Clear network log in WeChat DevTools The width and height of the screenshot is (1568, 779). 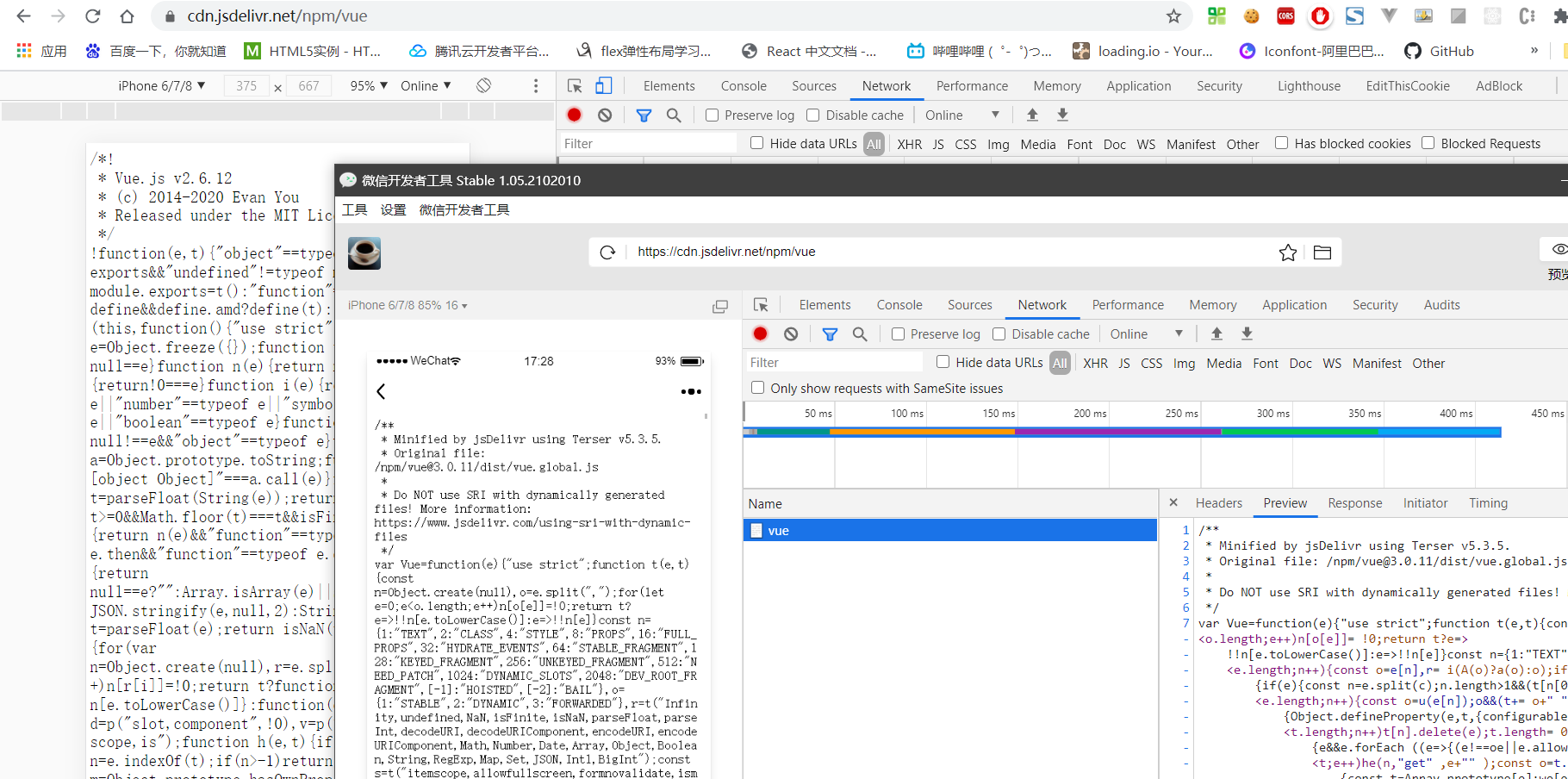click(x=791, y=333)
